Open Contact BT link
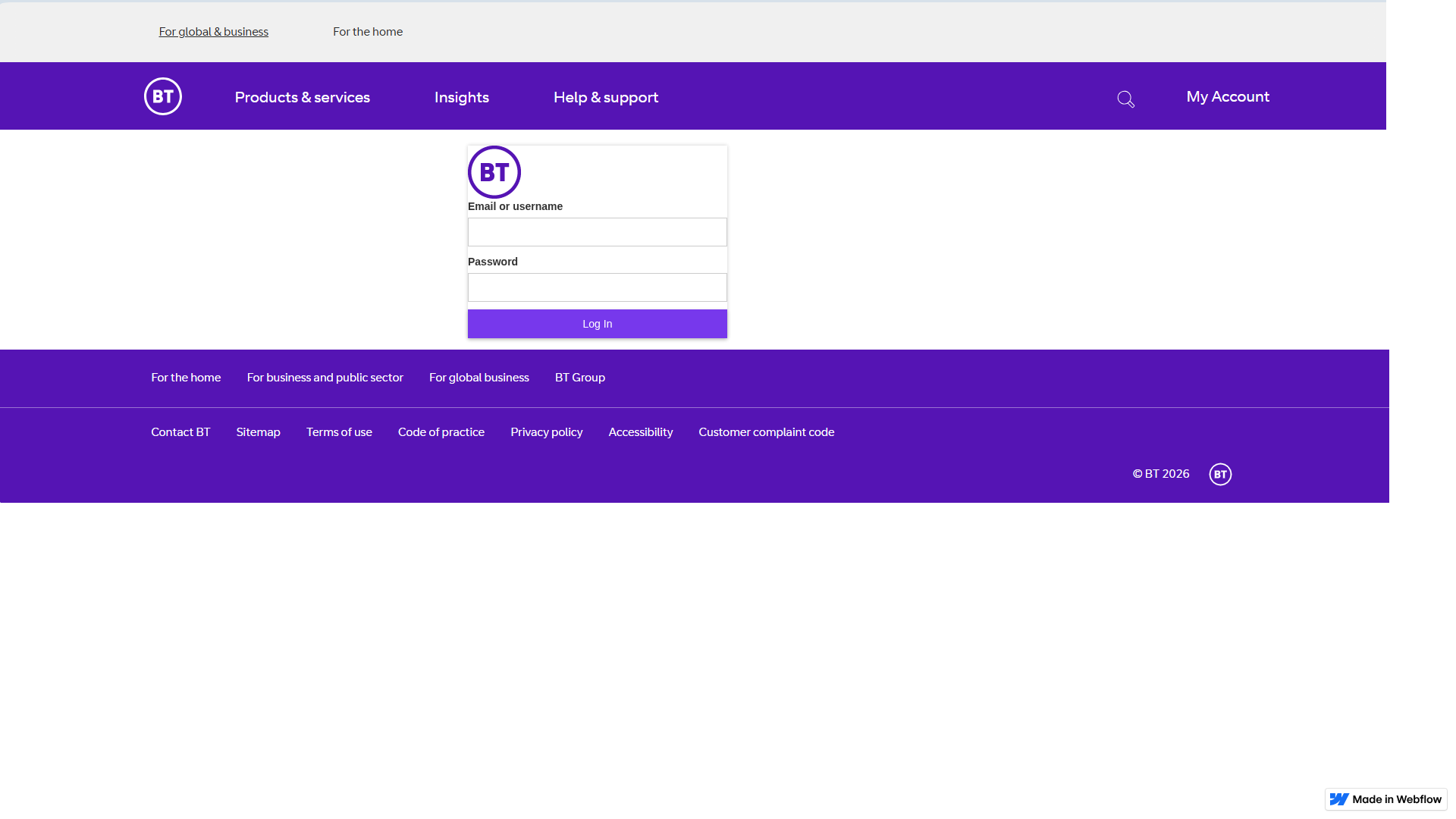1456x819 pixels. point(180,431)
